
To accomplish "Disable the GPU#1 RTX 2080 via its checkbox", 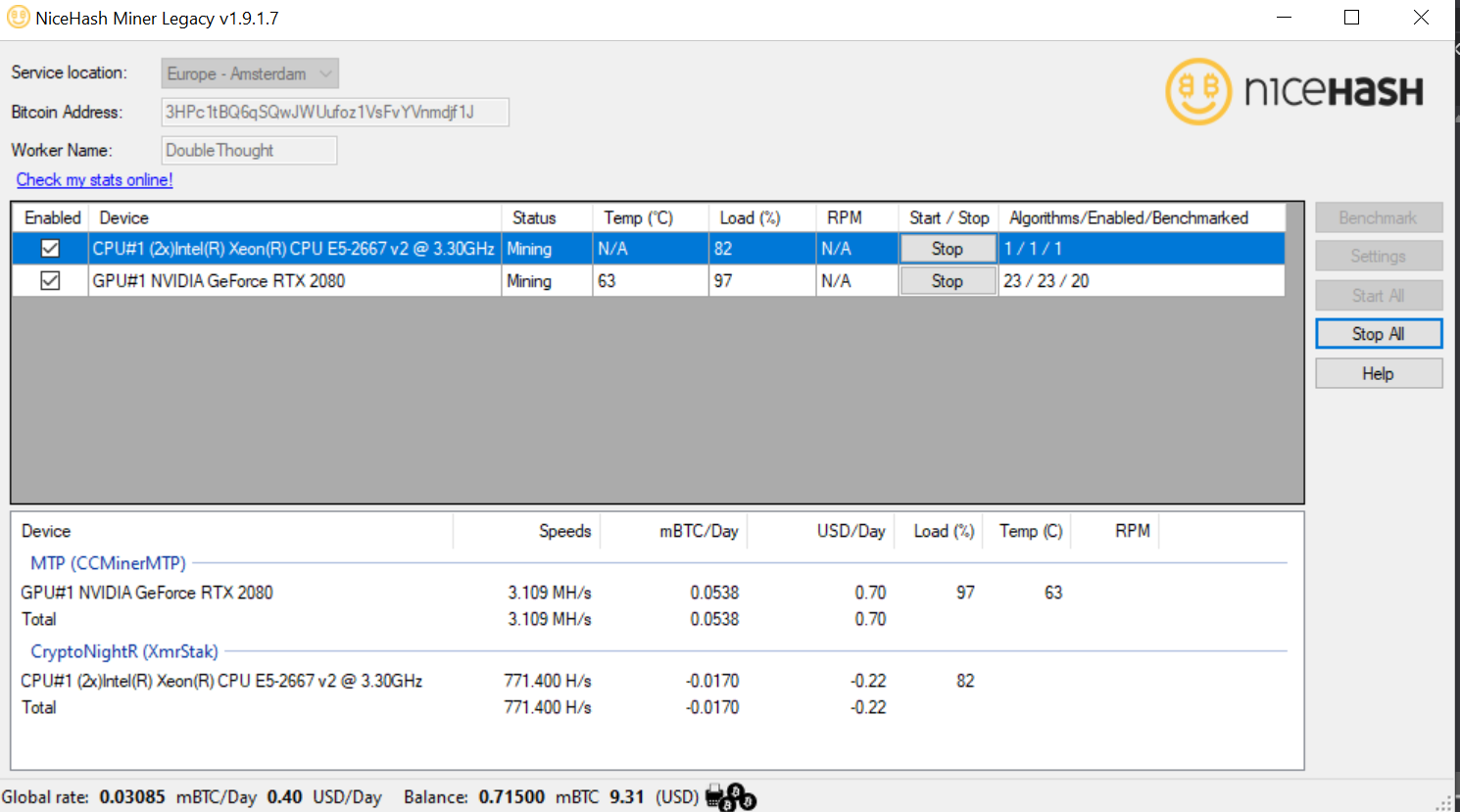I will (x=50, y=280).
